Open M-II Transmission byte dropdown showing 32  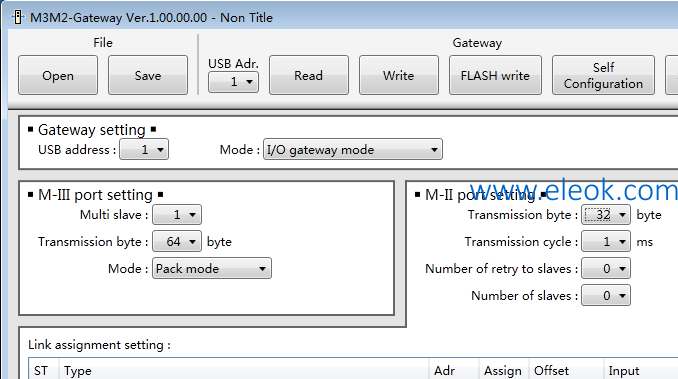pos(606,215)
